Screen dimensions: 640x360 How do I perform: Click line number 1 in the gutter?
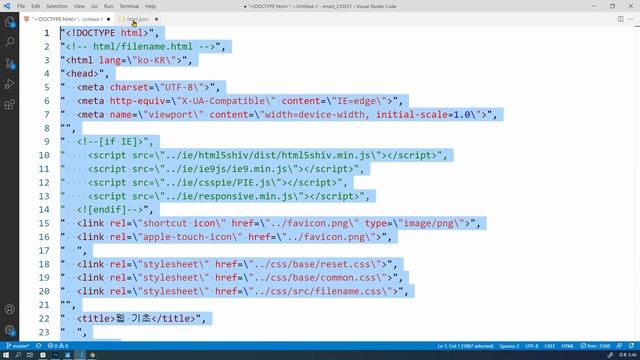47,33
